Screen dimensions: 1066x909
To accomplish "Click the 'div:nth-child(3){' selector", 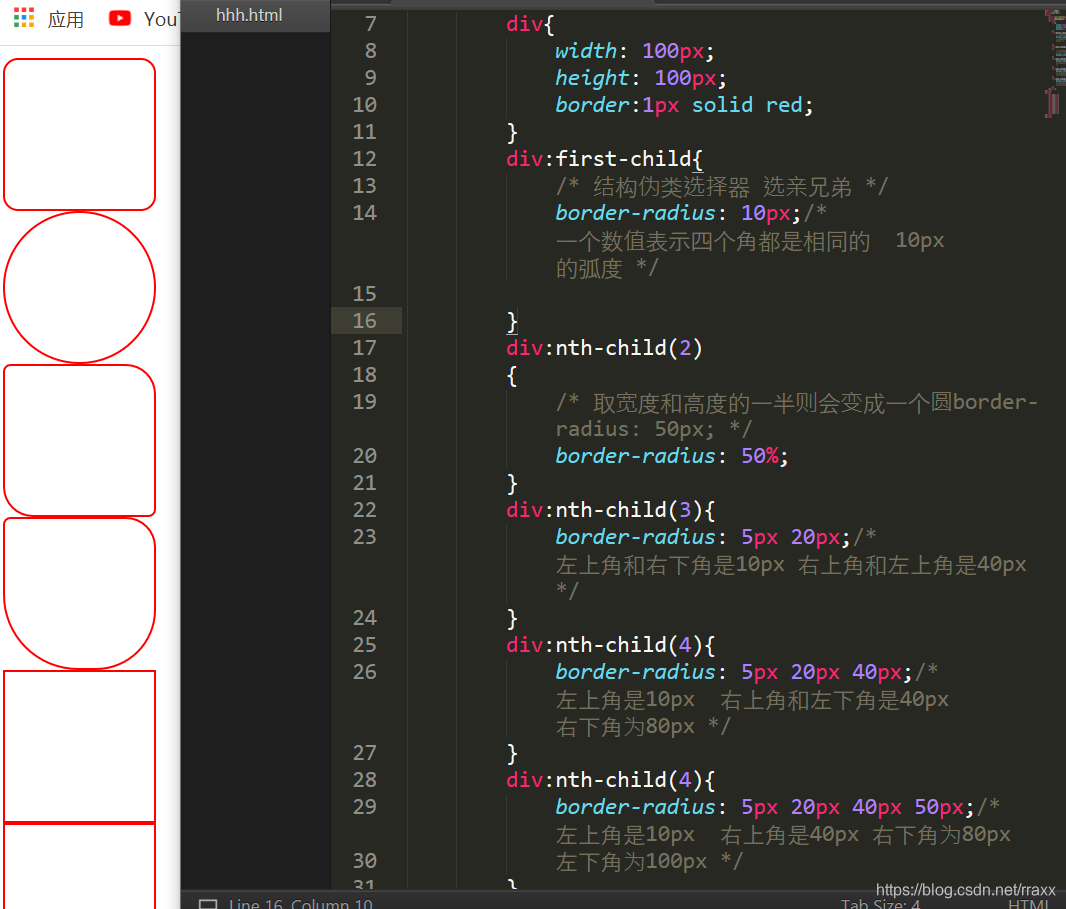I will (611, 510).
